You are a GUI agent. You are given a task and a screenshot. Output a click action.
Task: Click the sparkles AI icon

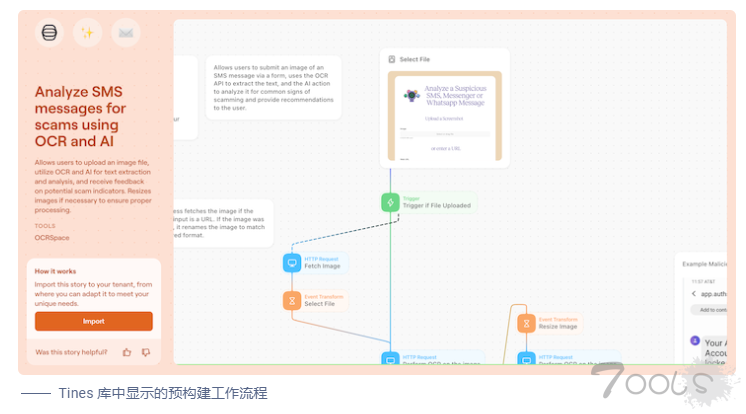click(88, 32)
